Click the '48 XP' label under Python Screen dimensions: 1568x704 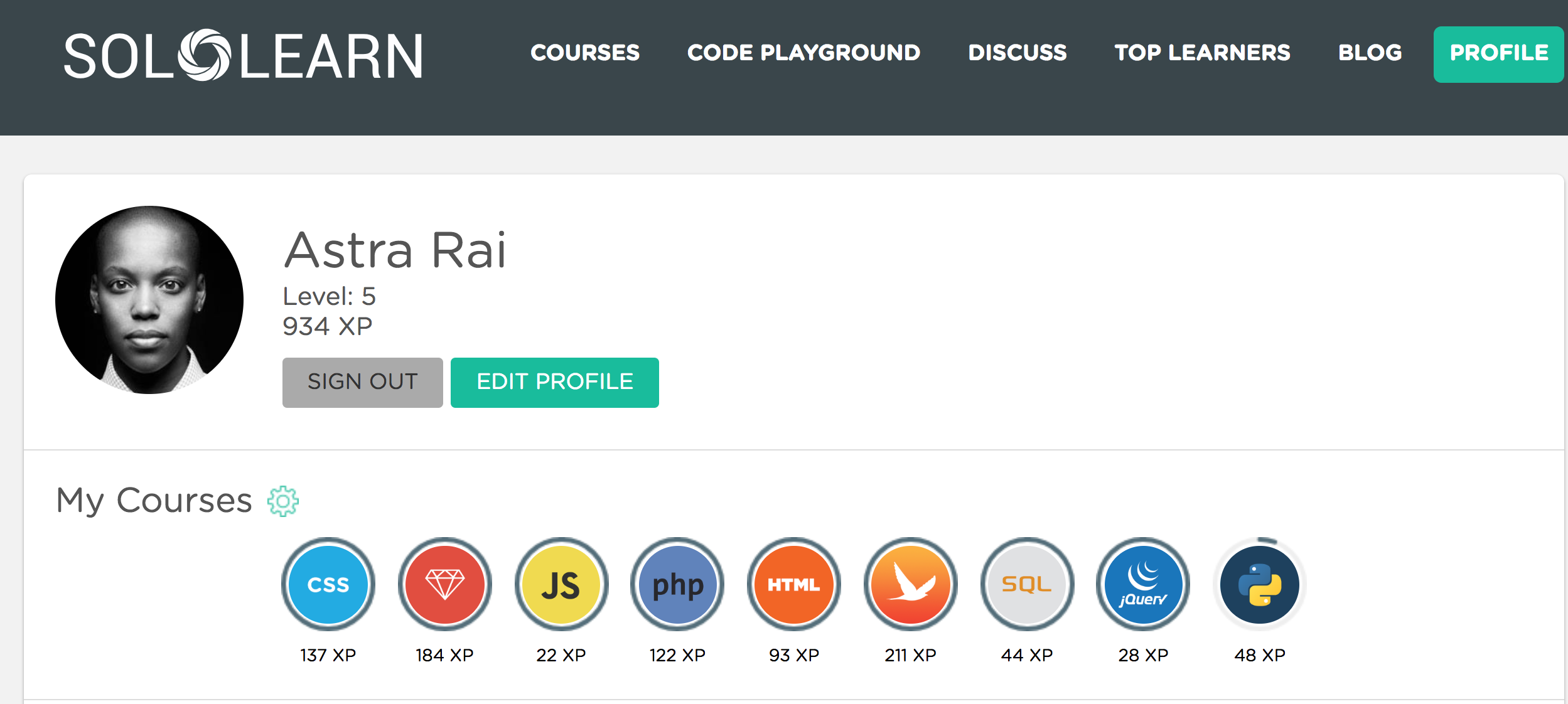click(1260, 655)
